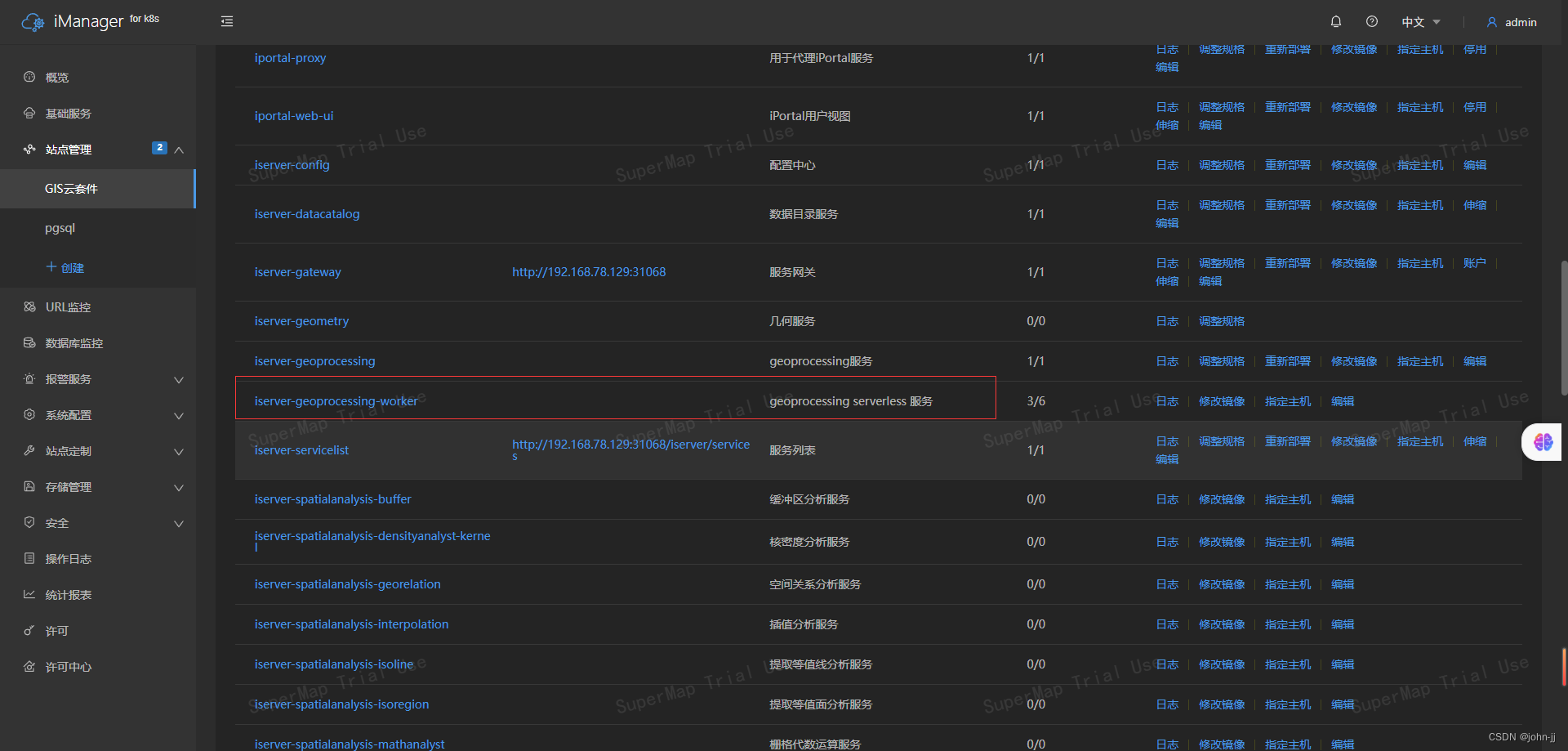1568x751 pixels.
Task: Open the floating AI assistant brain icon
Action: (1543, 442)
